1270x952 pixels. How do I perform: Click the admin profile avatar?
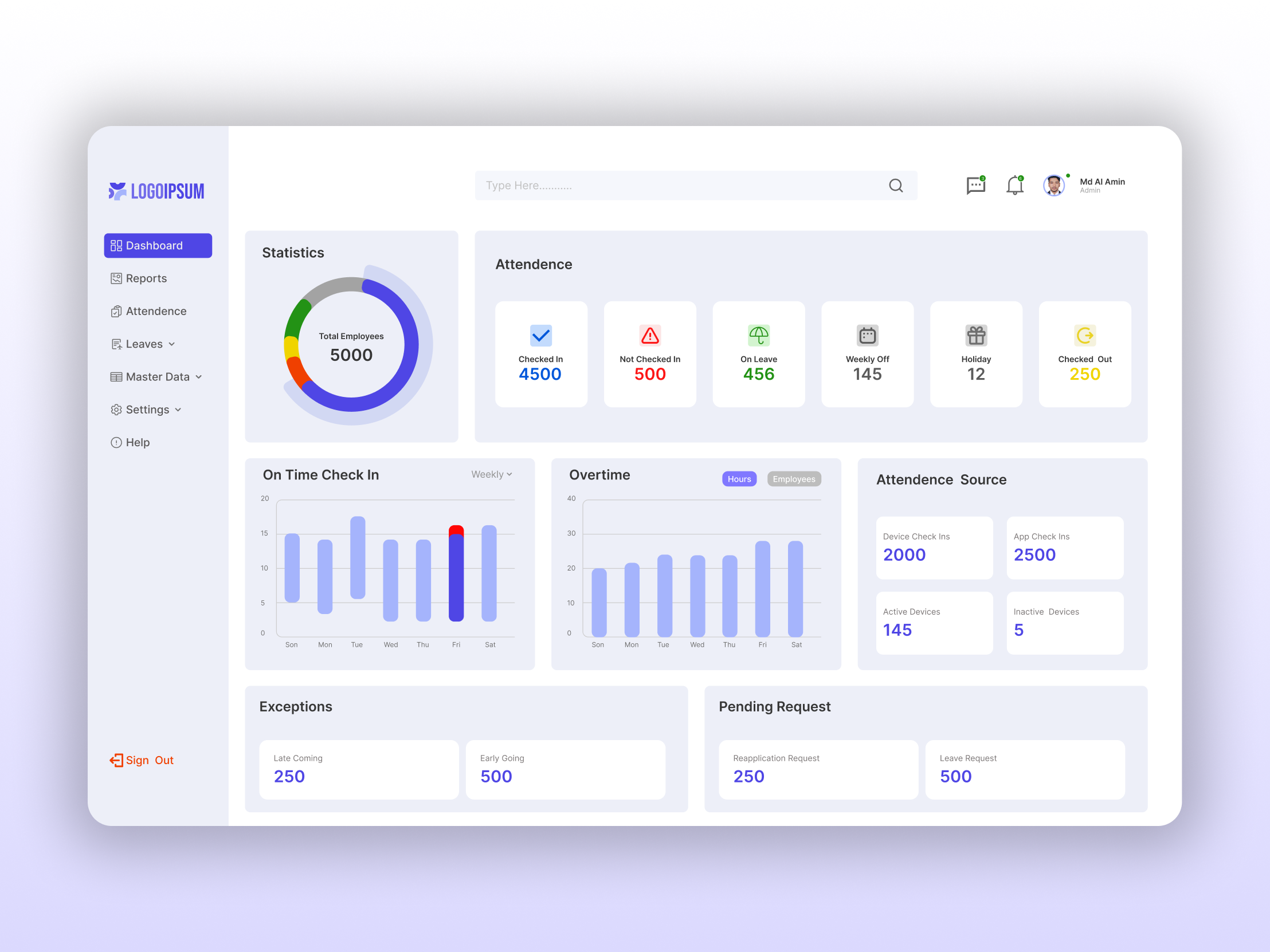(1053, 185)
